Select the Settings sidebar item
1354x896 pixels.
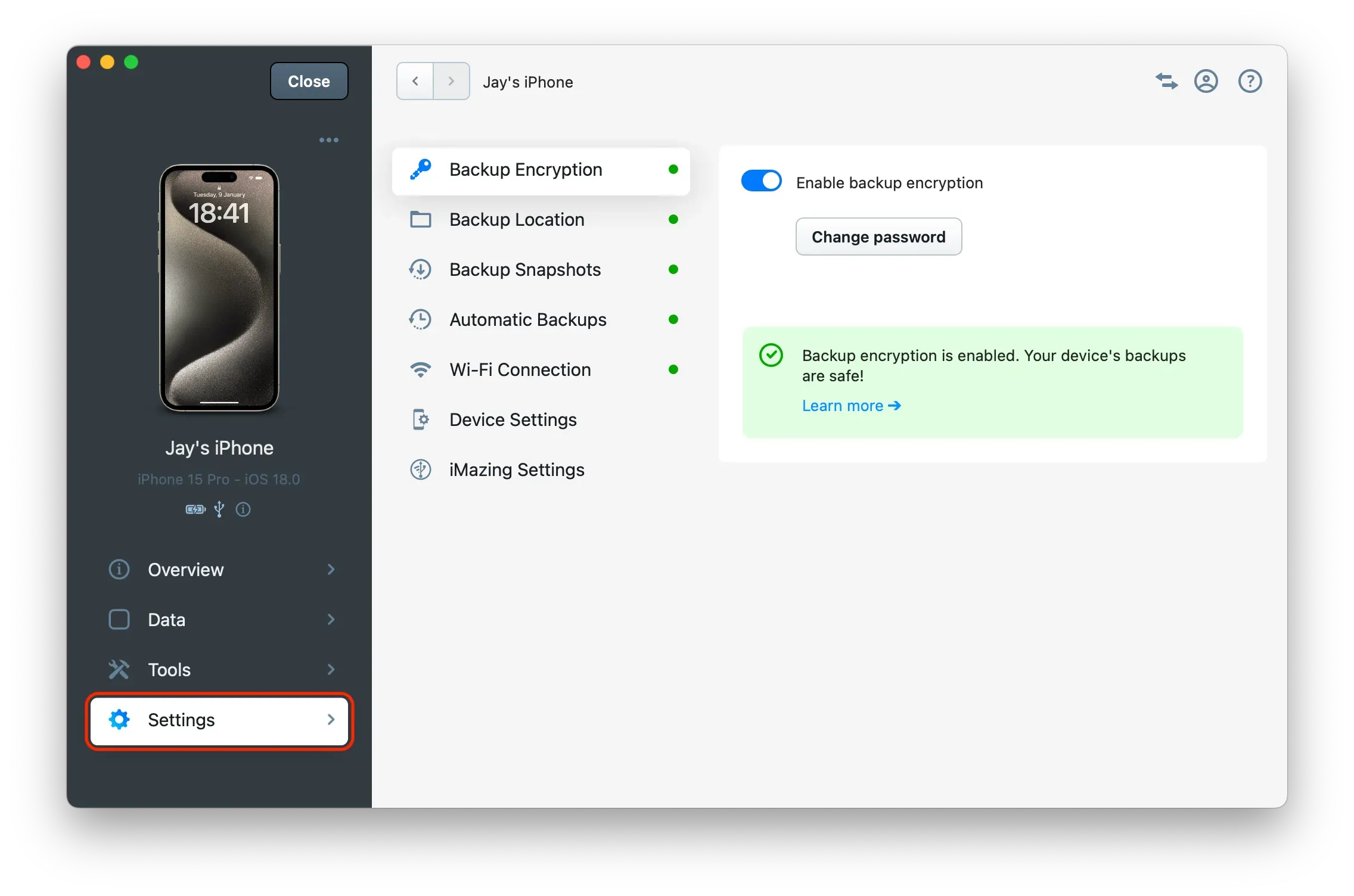pyautogui.click(x=219, y=720)
